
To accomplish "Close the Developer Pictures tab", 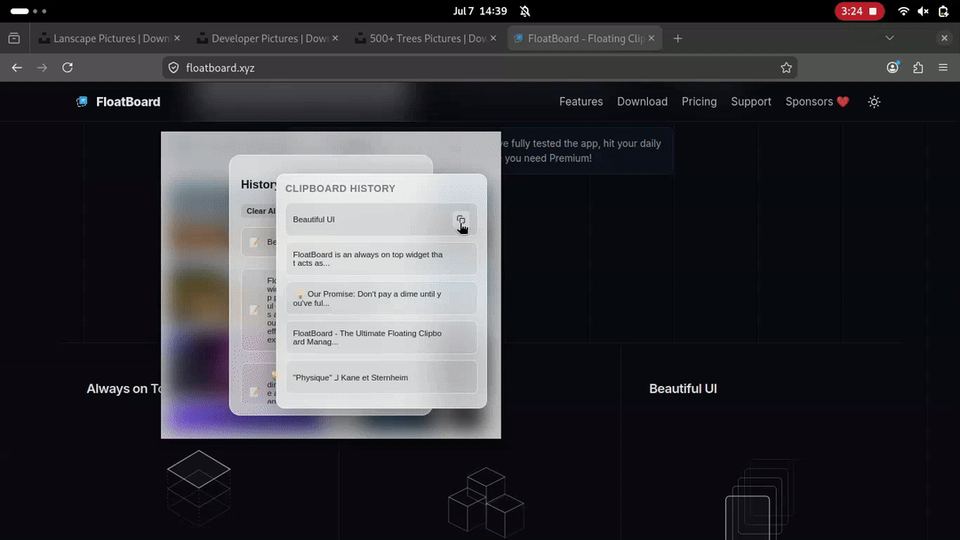I will 335,38.
